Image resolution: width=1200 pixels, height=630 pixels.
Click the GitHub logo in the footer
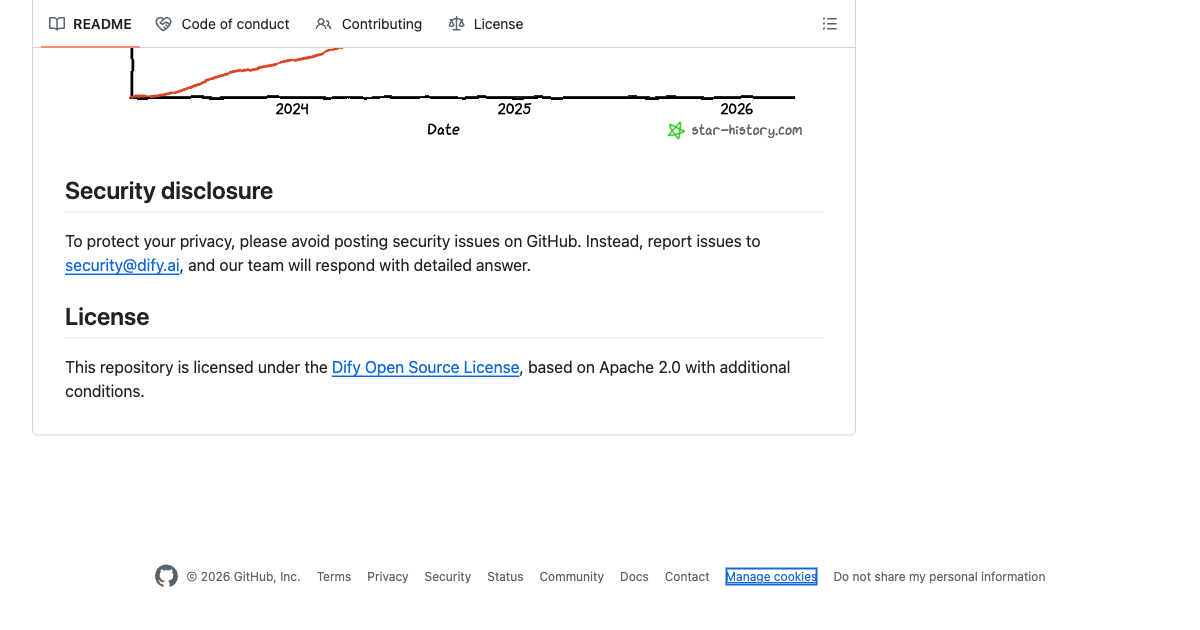tap(166, 575)
